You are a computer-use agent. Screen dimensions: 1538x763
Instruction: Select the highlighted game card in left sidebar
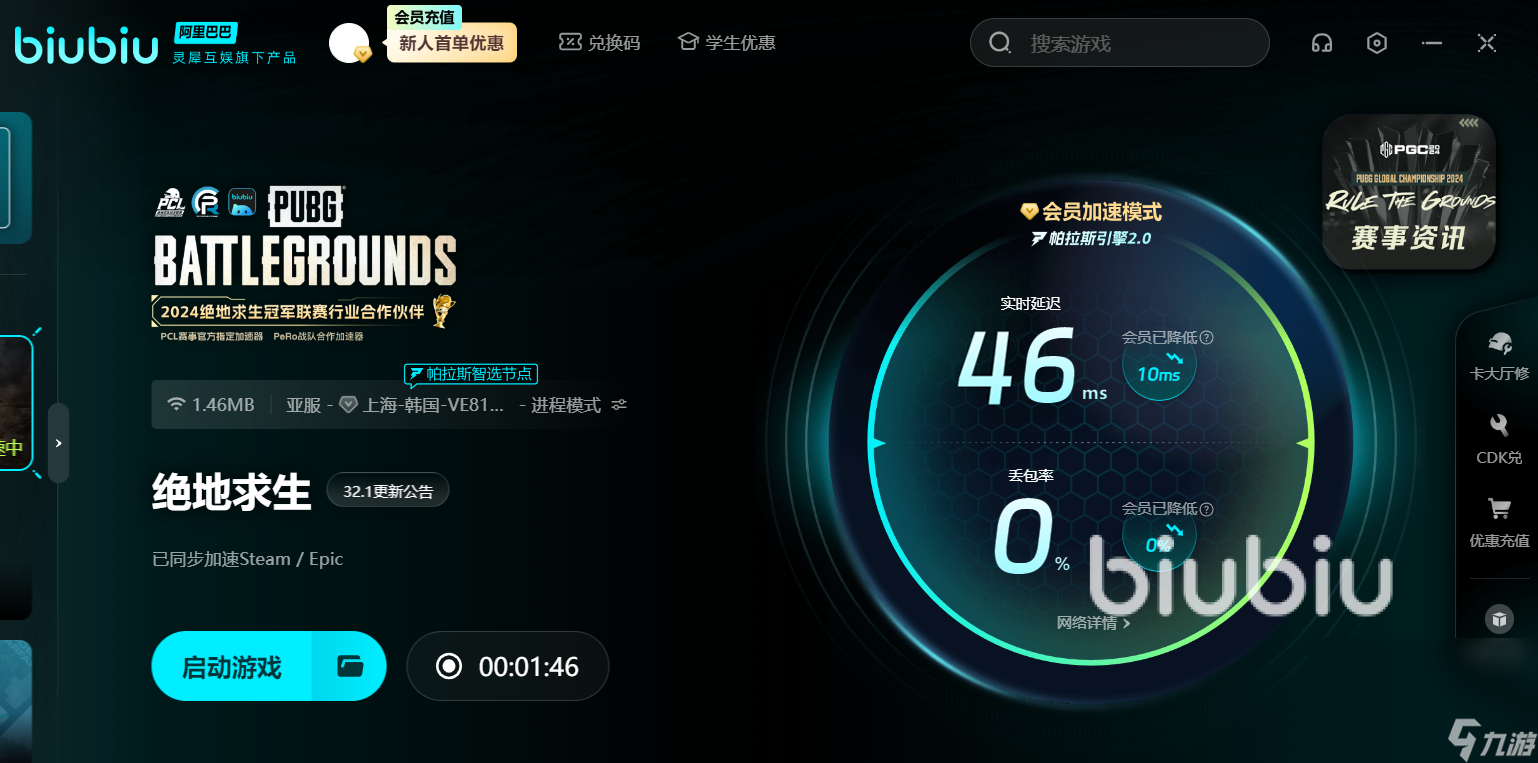click(16, 403)
